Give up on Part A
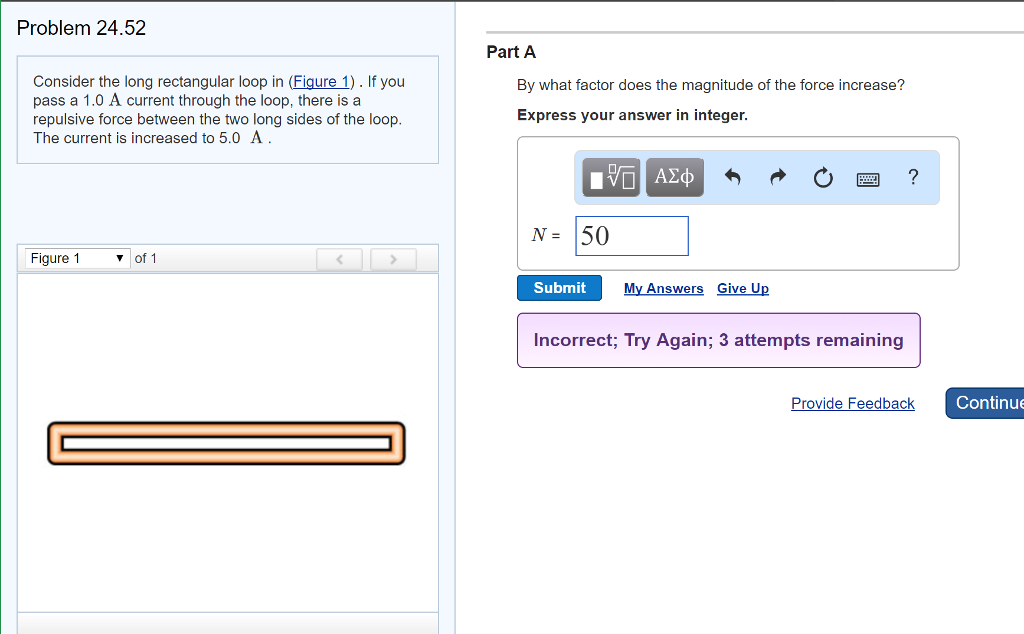 coord(742,288)
